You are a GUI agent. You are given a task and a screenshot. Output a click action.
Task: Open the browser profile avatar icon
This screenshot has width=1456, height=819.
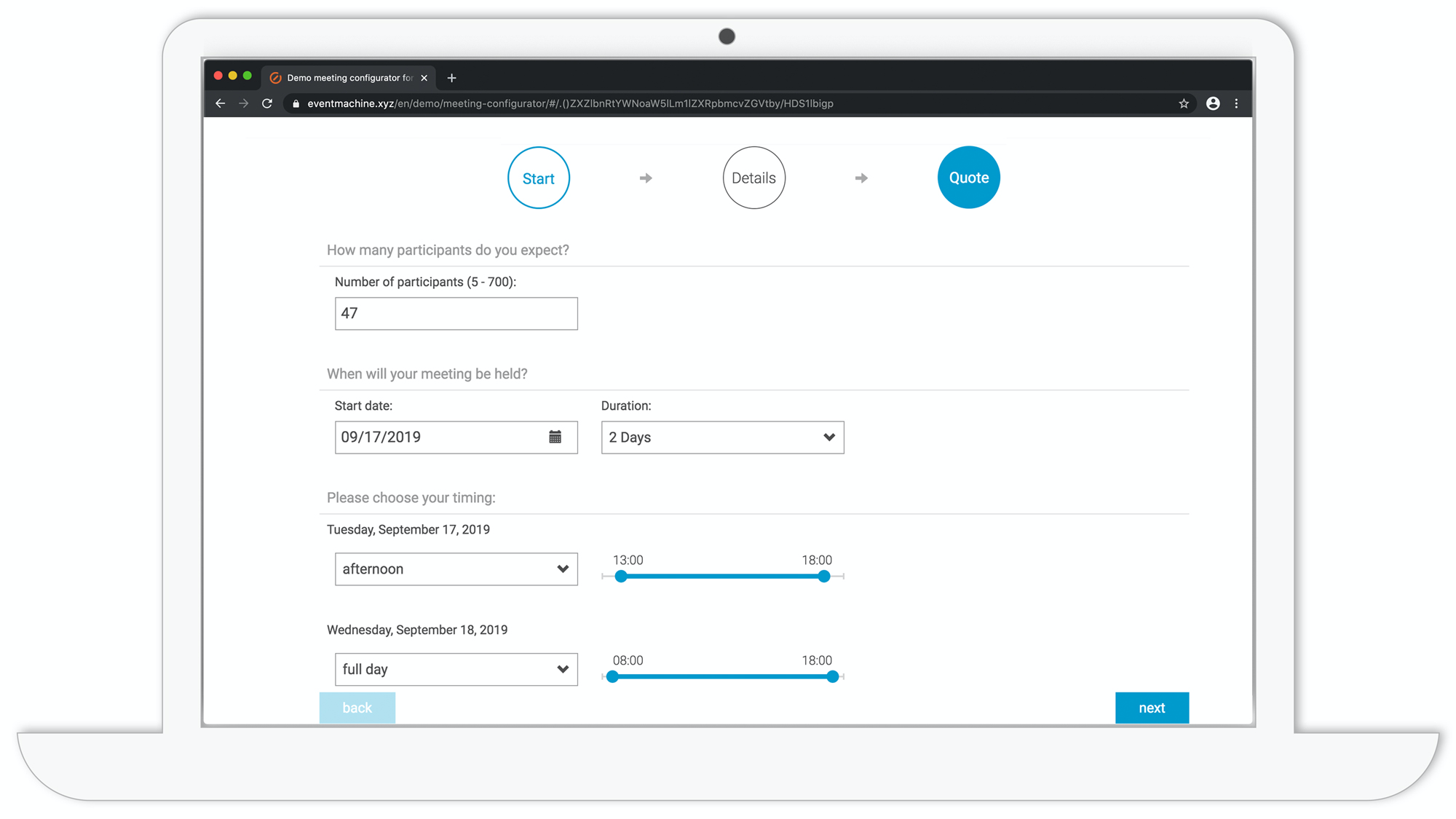[x=1212, y=103]
